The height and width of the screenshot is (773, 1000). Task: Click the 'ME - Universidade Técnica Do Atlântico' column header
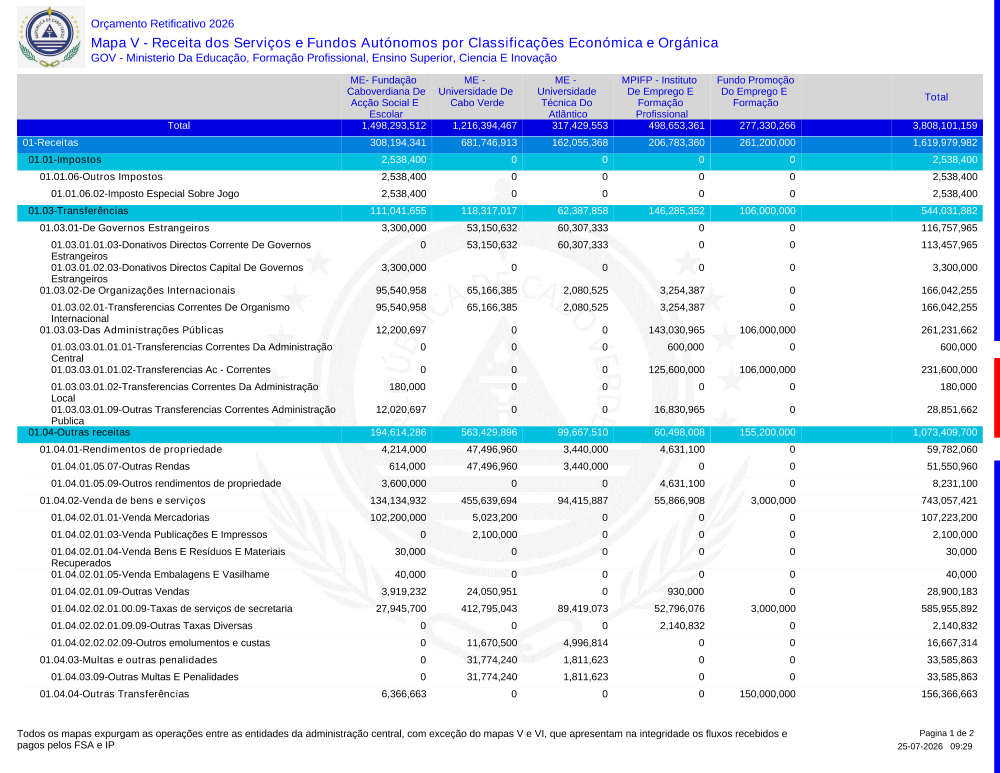pyautogui.click(x=567, y=97)
